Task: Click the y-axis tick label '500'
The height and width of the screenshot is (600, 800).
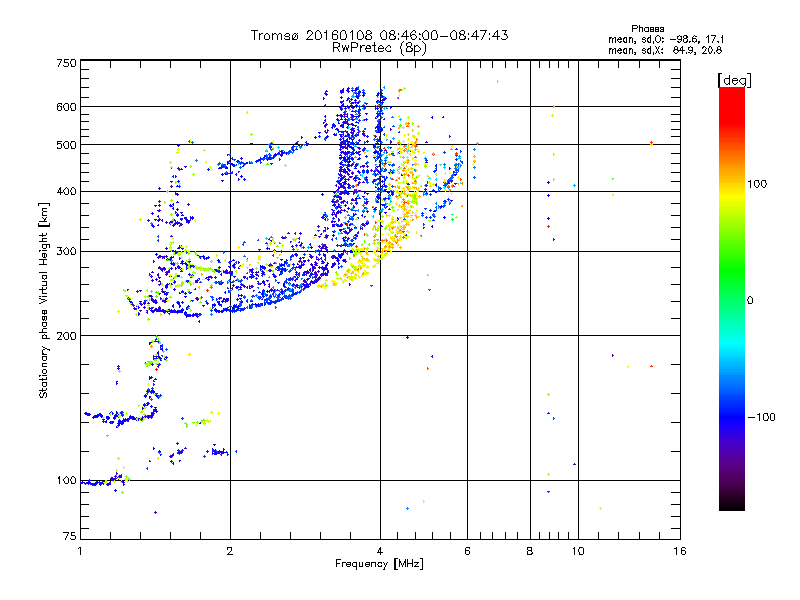Action: pyautogui.click(x=66, y=145)
